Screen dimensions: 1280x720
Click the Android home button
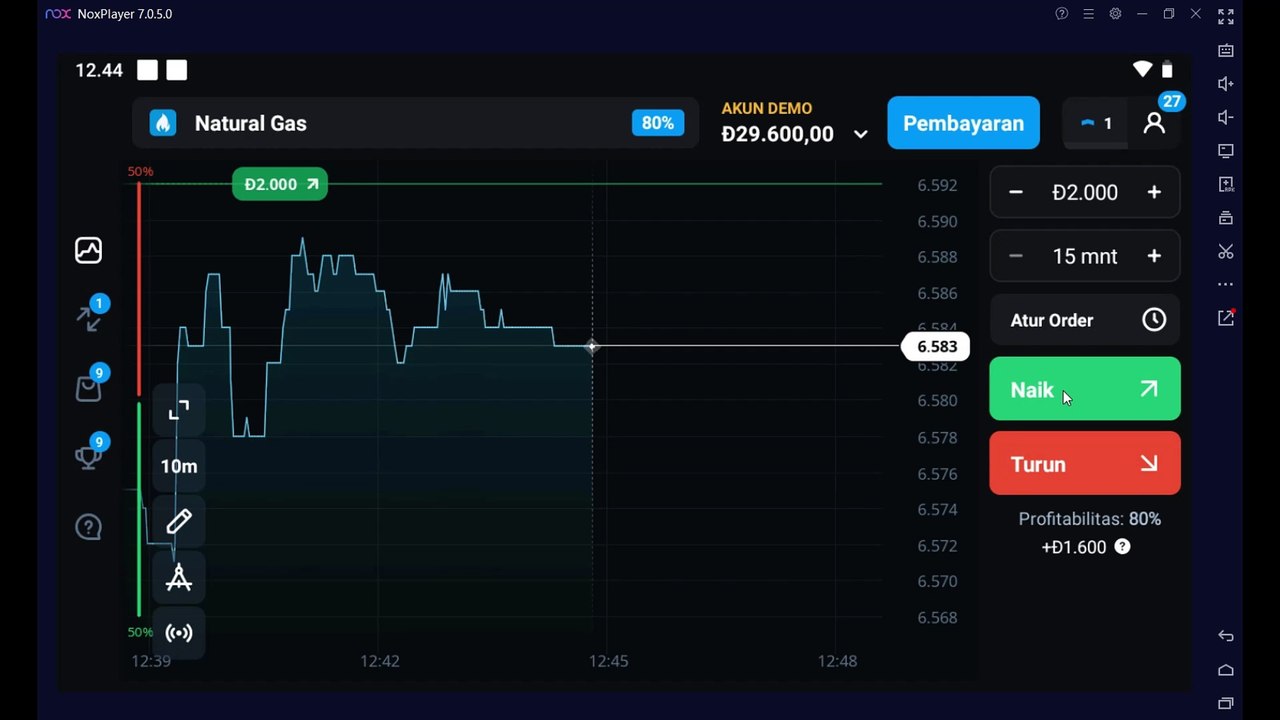click(1225, 670)
